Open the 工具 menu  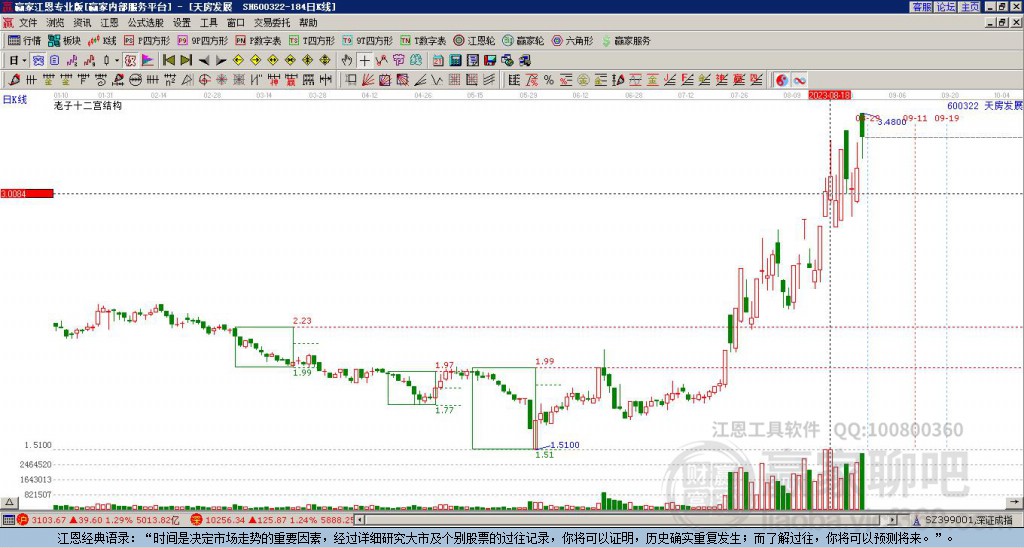point(208,23)
